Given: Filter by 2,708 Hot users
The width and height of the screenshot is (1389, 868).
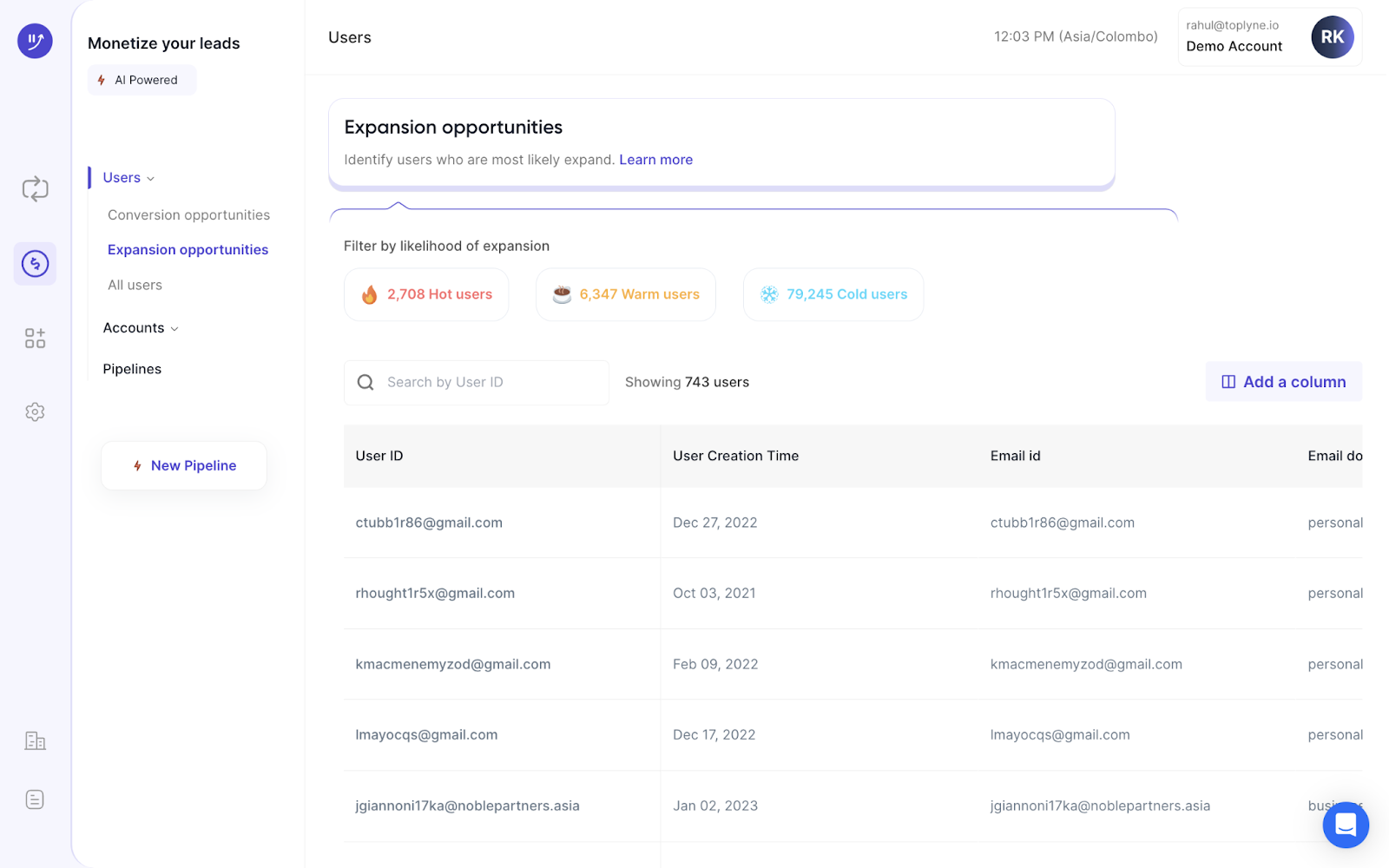Looking at the screenshot, I should (x=426, y=295).
